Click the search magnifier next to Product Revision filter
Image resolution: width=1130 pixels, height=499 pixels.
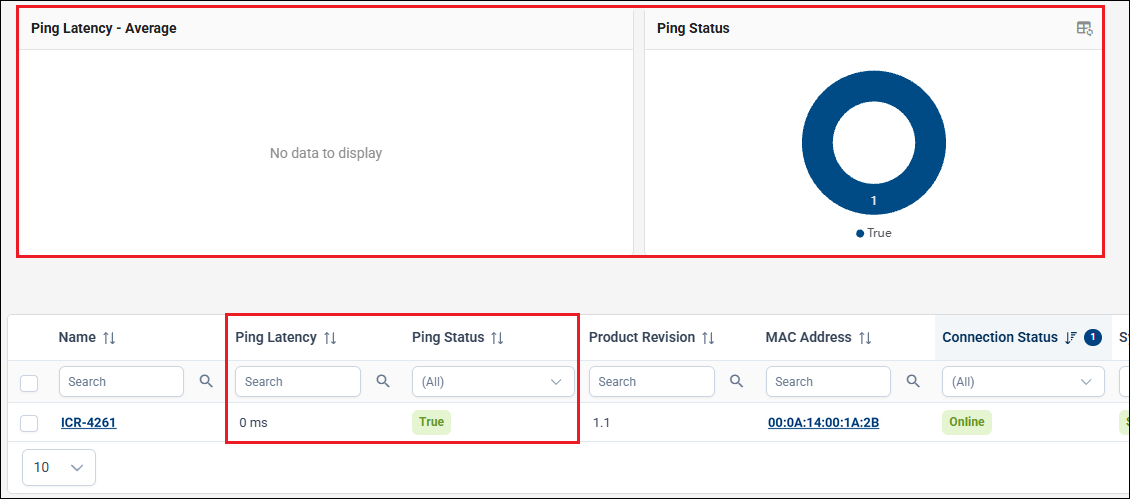pos(737,381)
